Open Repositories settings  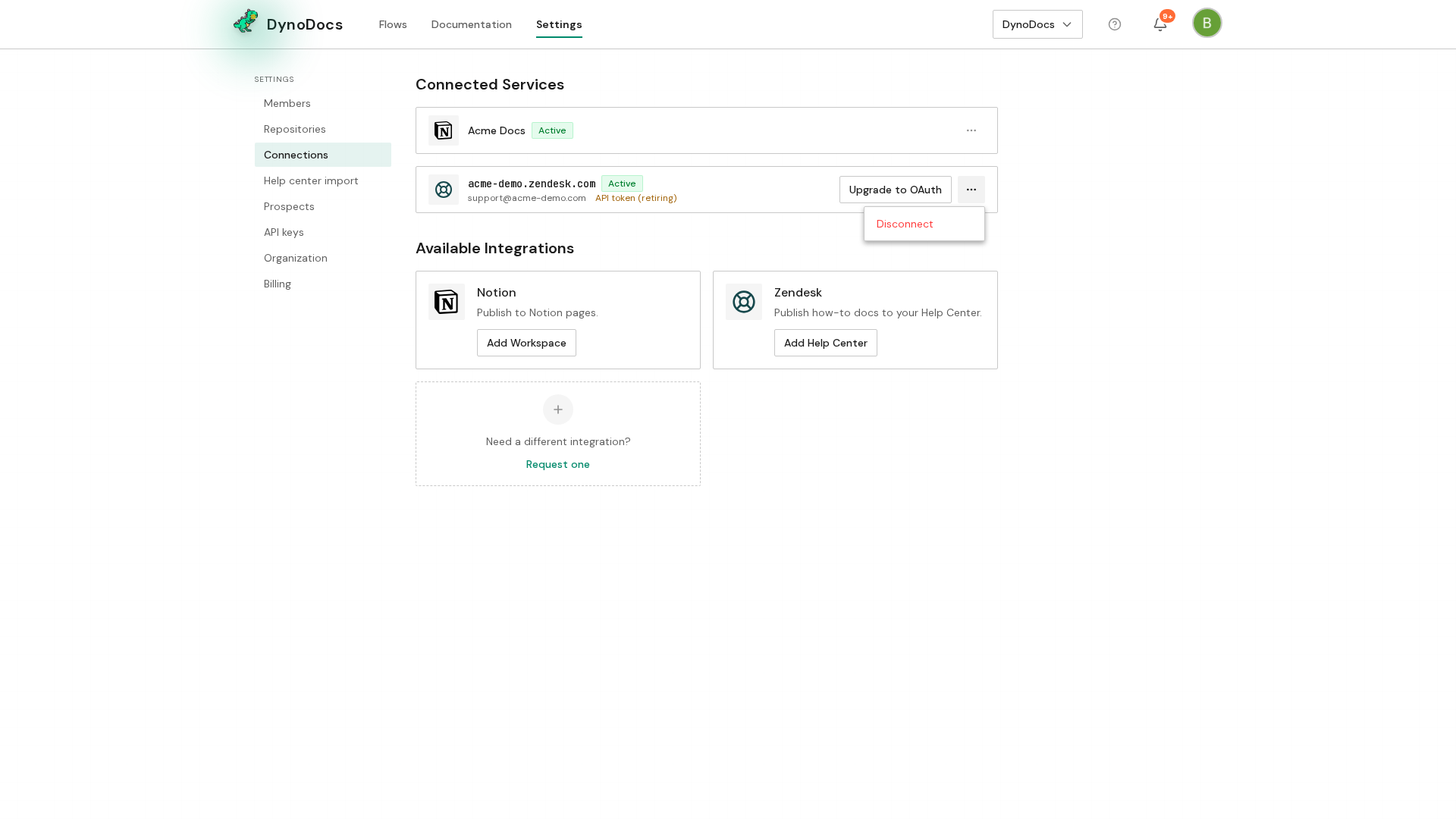[x=323, y=129]
